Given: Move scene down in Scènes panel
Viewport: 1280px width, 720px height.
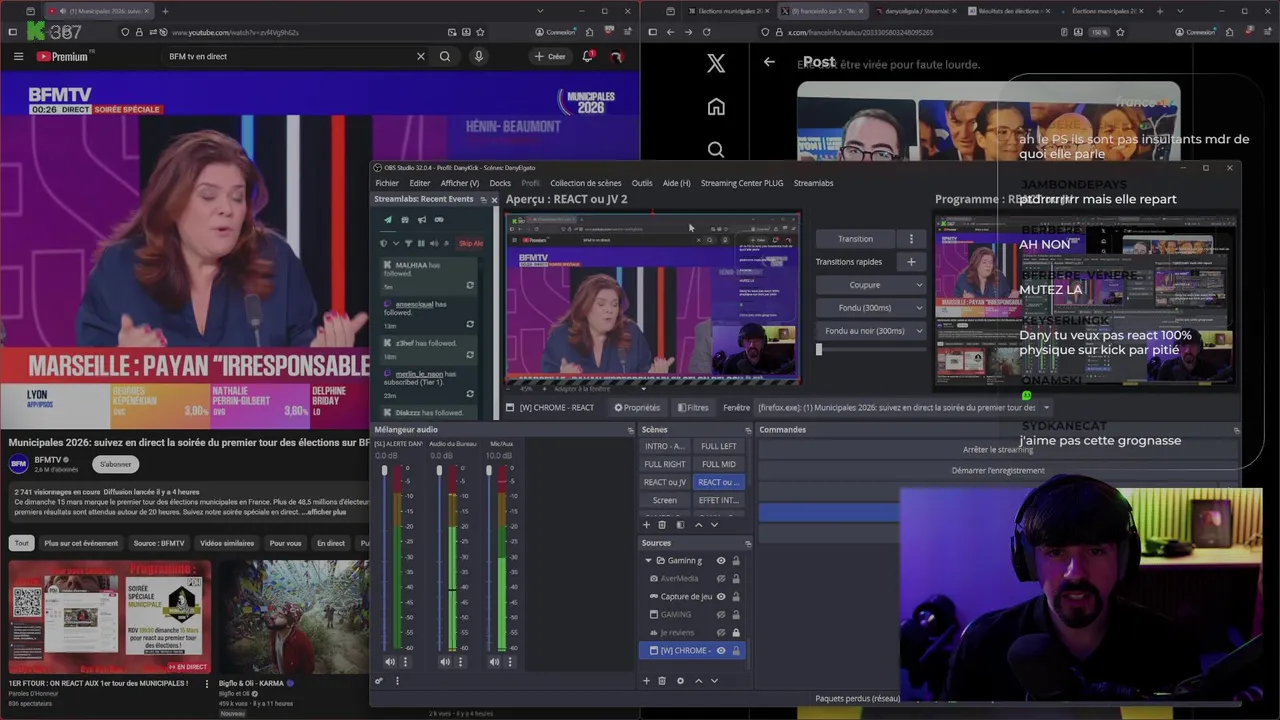Looking at the screenshot, I should [714, 525].
